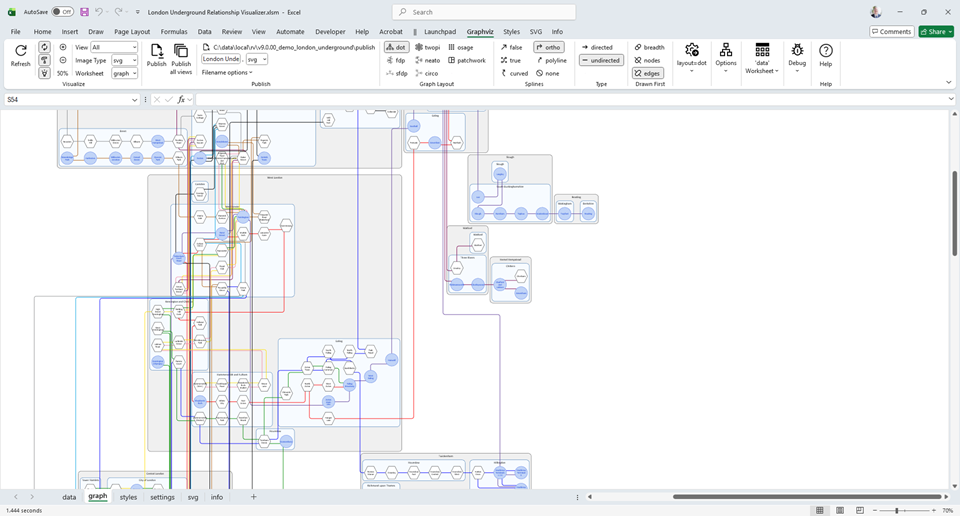Choose the circo layout engine
The width and height of the screenshot is (960, 516).
pyautogui.click(x=426, y=73)
